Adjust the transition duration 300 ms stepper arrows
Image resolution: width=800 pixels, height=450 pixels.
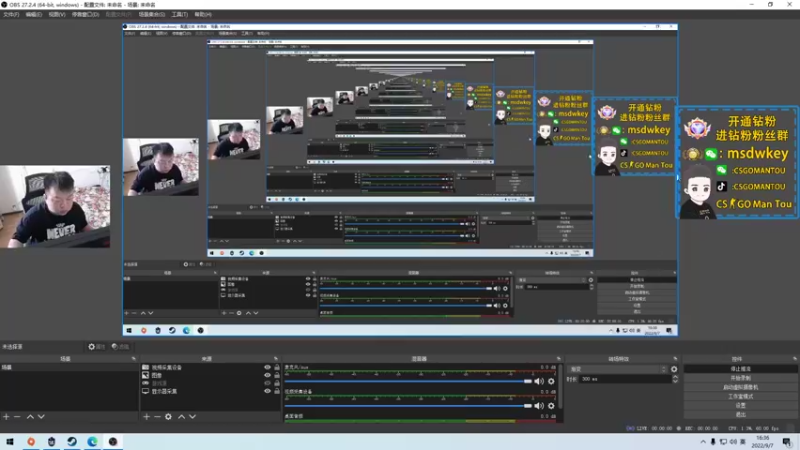tap(675, 379)
